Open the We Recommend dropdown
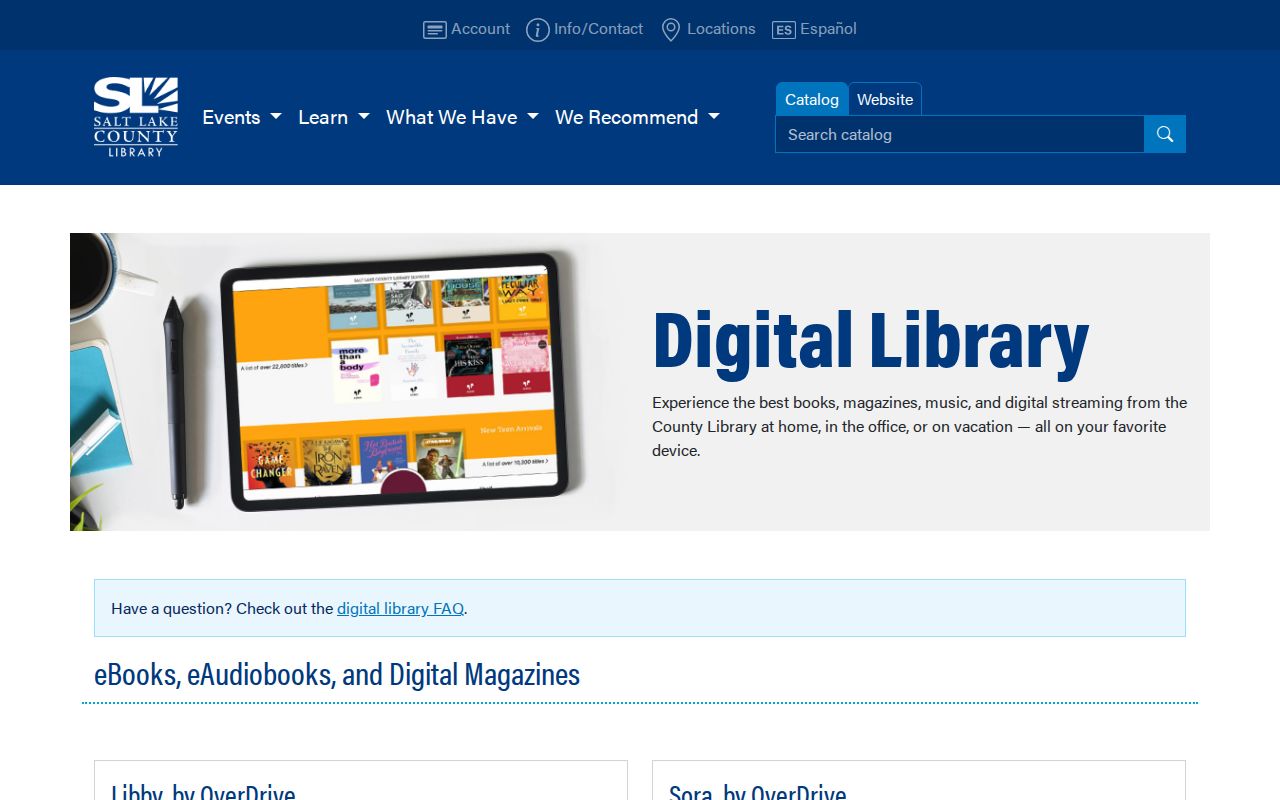The width and height of the screenshot is (1280, 800). pyautogui.click(x=637, y=117)
